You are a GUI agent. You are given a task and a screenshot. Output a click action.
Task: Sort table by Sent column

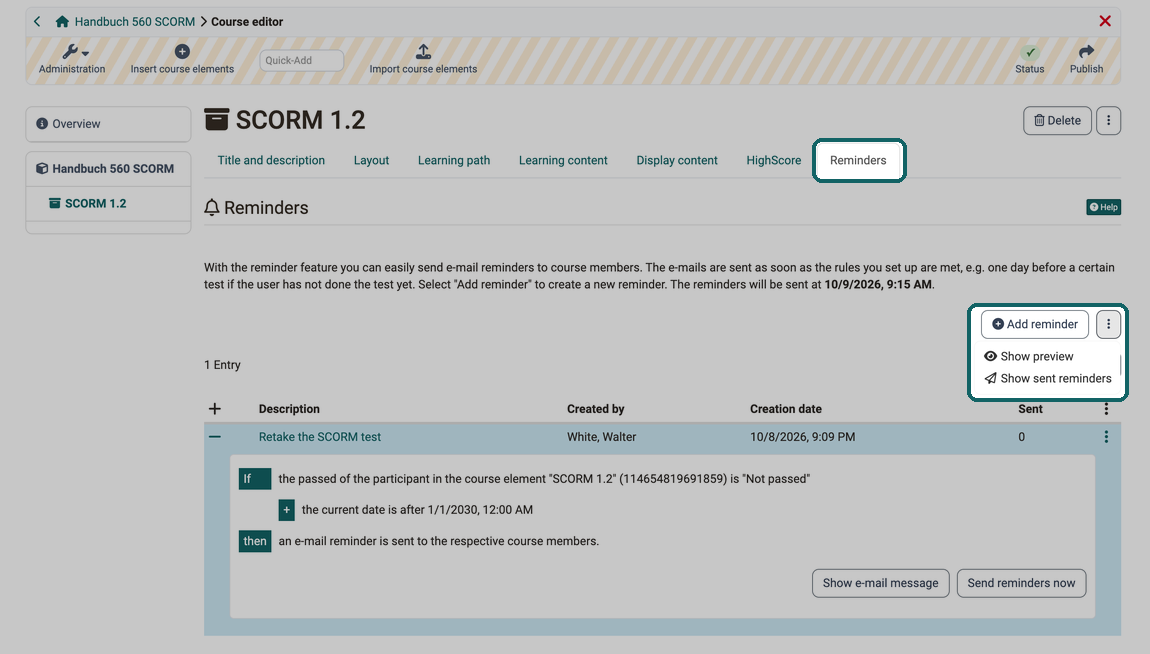[1030, 409]
